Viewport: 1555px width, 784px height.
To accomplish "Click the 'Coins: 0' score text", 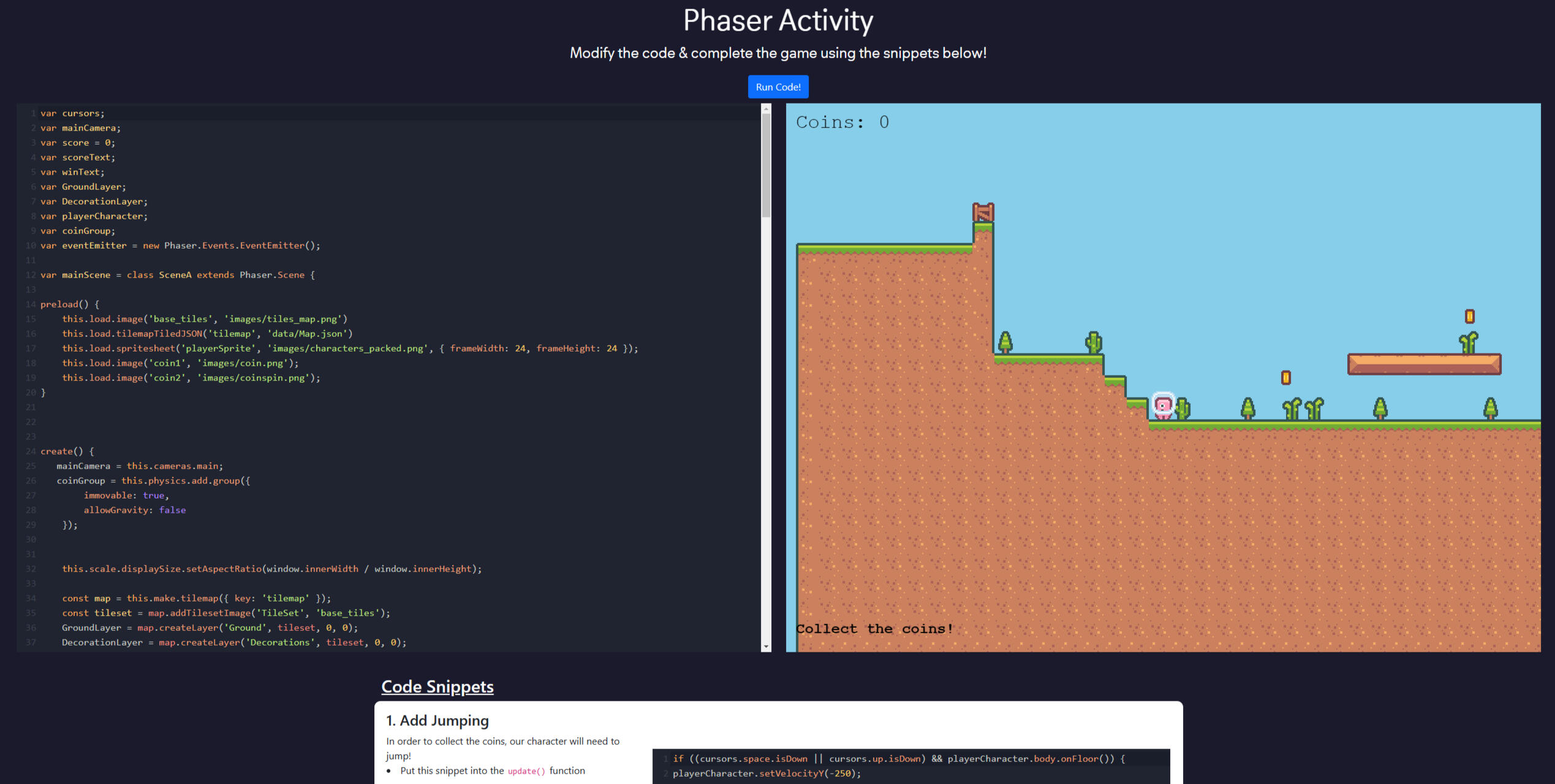I will click(x=842, y=123).
